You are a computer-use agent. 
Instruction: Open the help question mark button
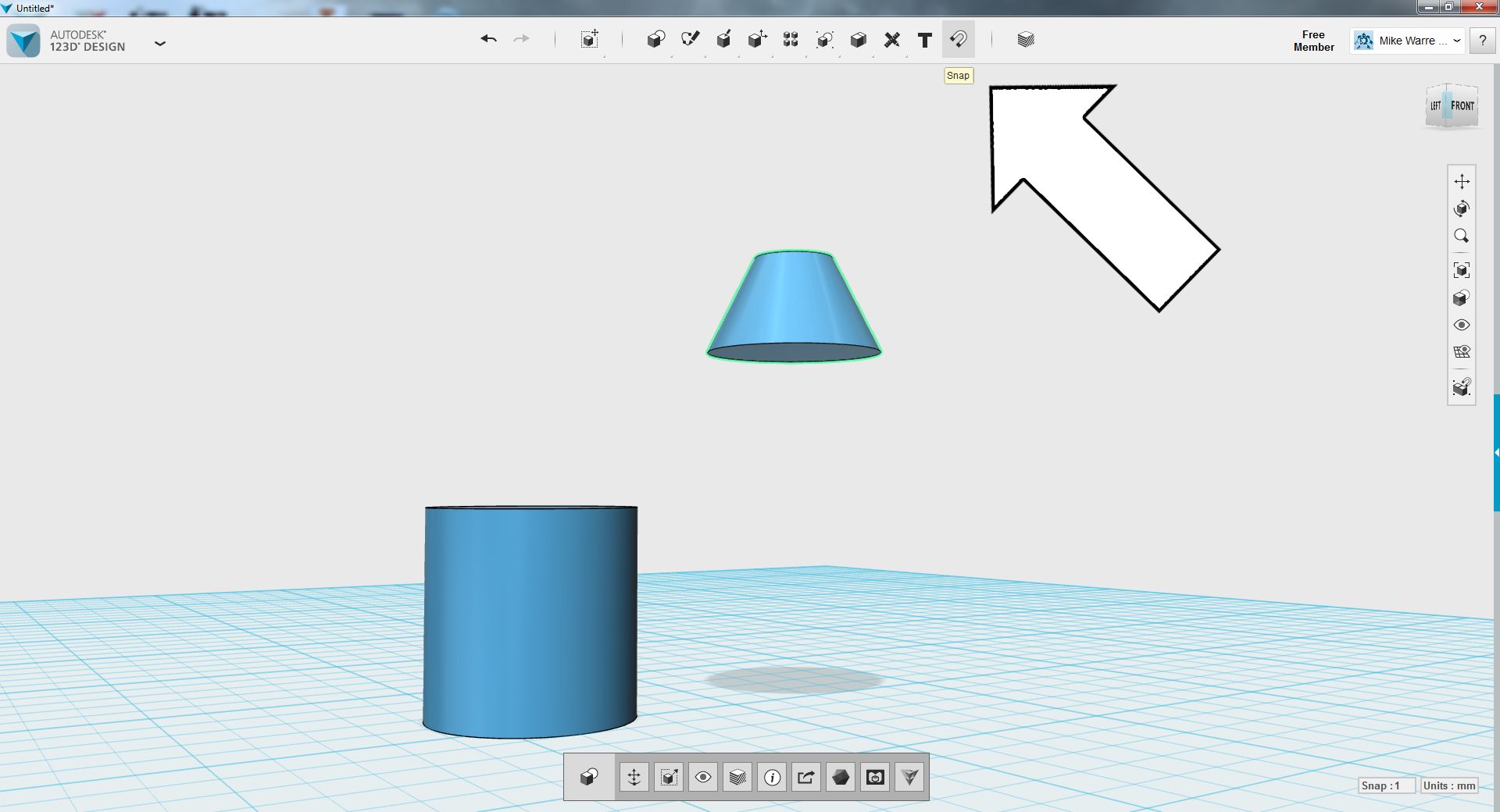tap(1482, 41)
